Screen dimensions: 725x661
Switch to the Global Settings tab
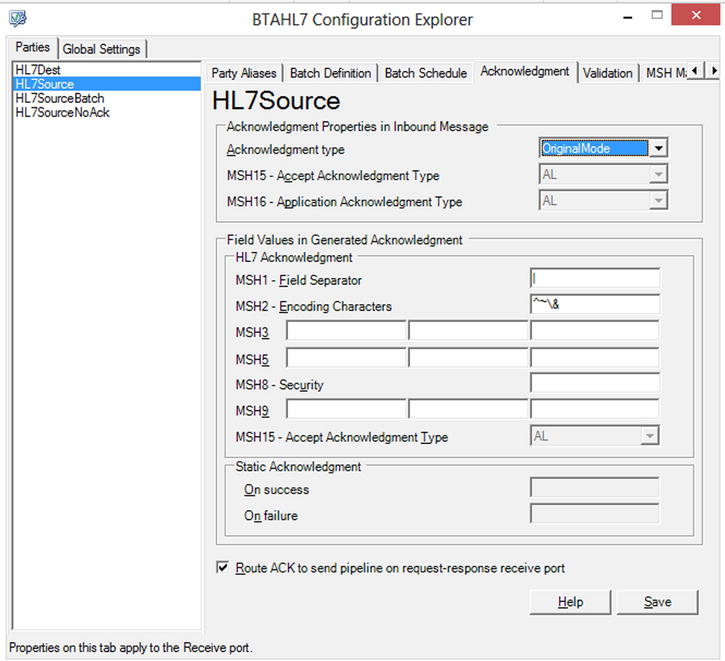point(101,49)
